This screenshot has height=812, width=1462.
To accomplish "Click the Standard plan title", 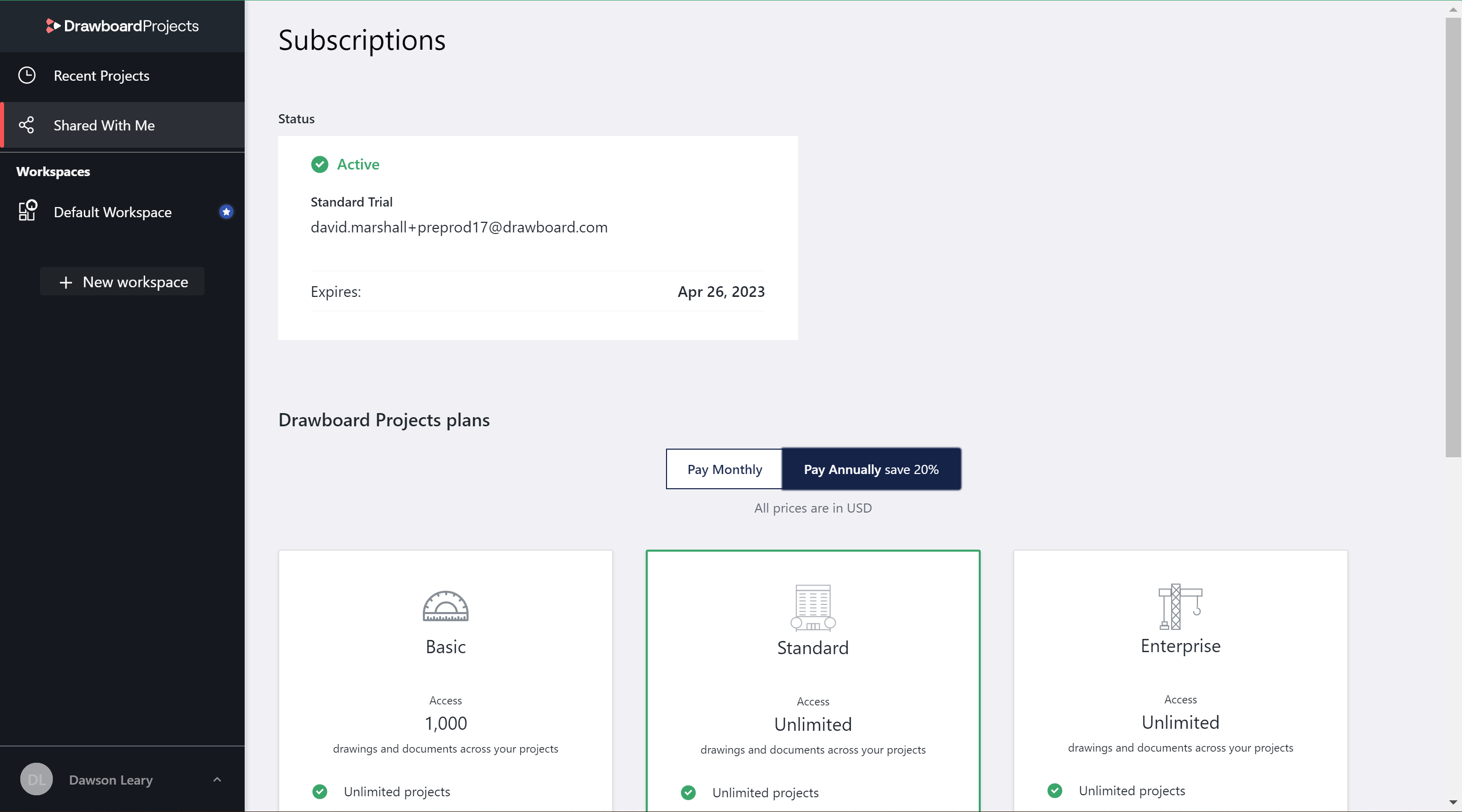I will [x=813, y=648].
